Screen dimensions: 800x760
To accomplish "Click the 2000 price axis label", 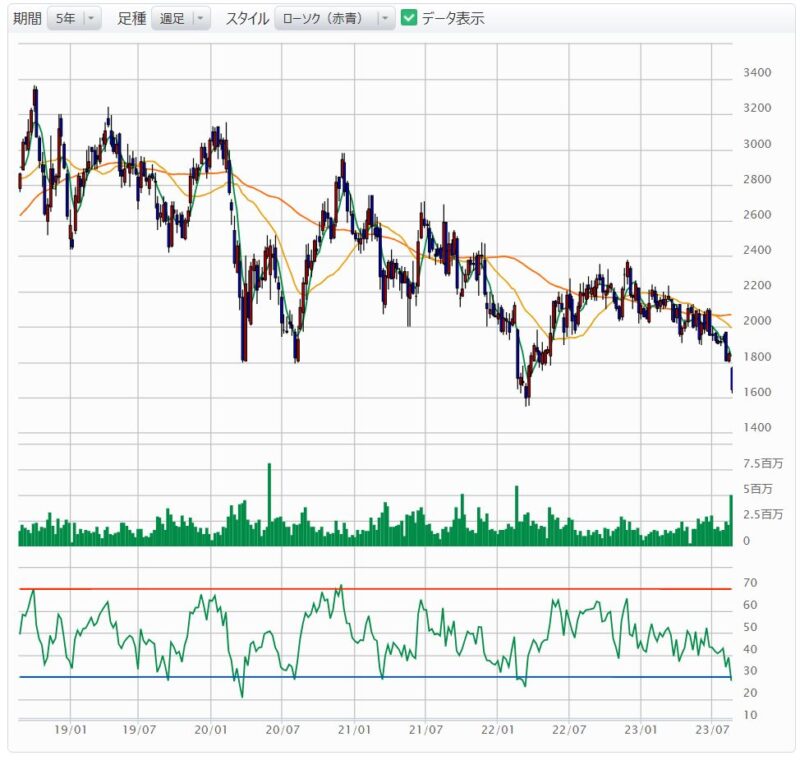I will click(x=757, y=321).
